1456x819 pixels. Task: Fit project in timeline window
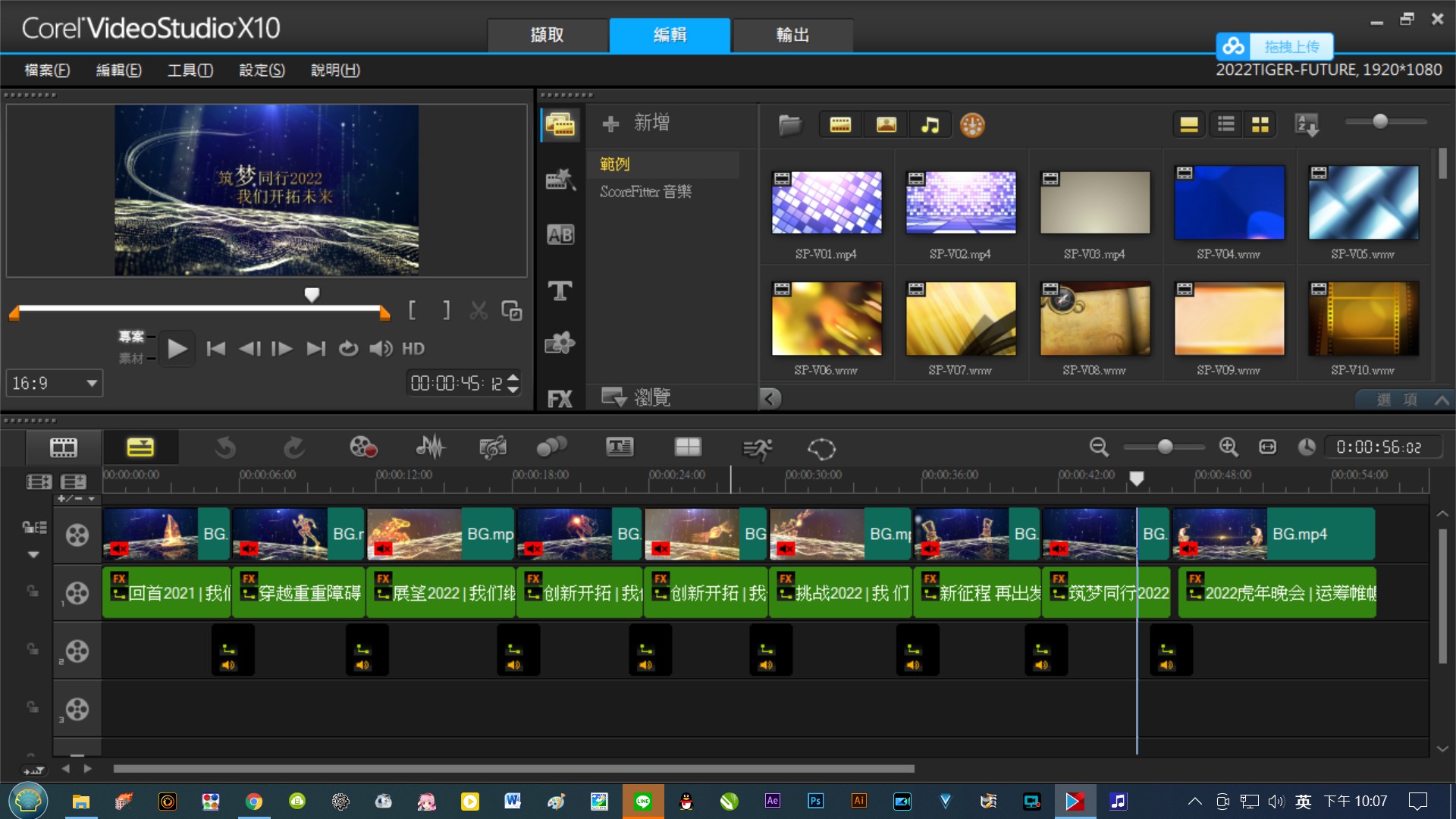(x=1268, y=447)
